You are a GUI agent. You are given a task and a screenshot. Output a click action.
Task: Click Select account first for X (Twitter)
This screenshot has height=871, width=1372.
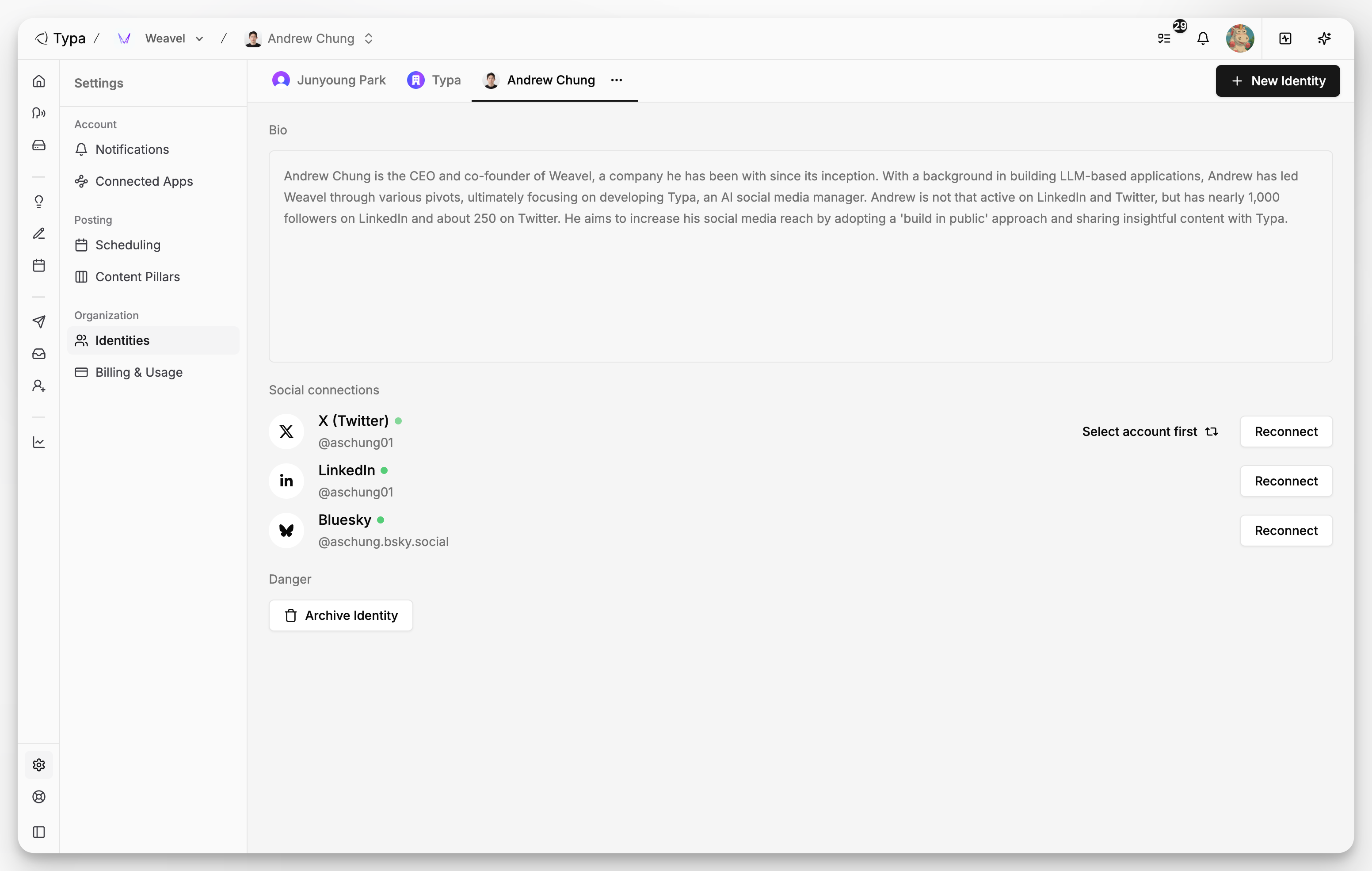pos(1150,432)
